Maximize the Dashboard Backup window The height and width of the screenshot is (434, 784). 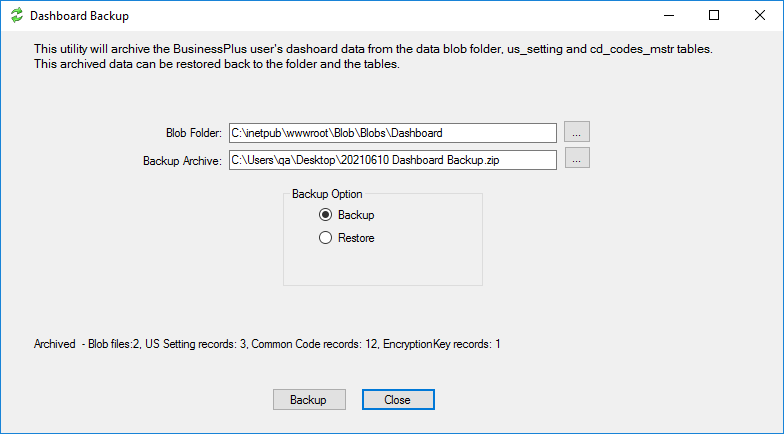coord(714,16)
